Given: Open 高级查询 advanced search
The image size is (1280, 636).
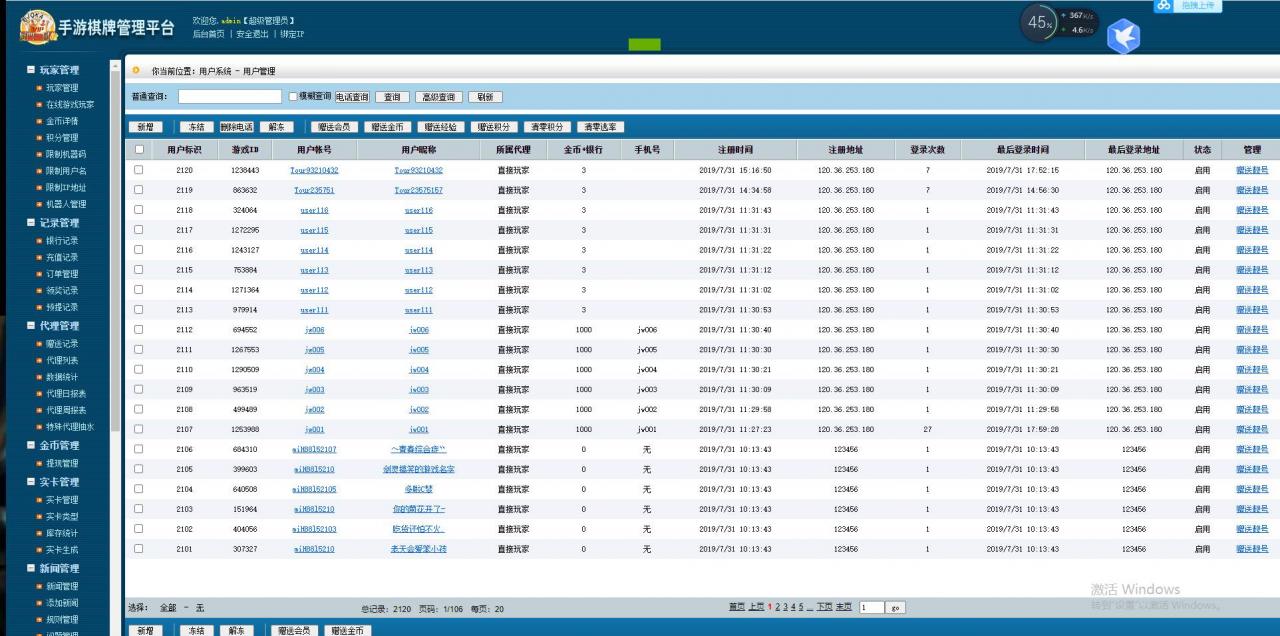Looking at the screenshot, I should tap(439, 97).
